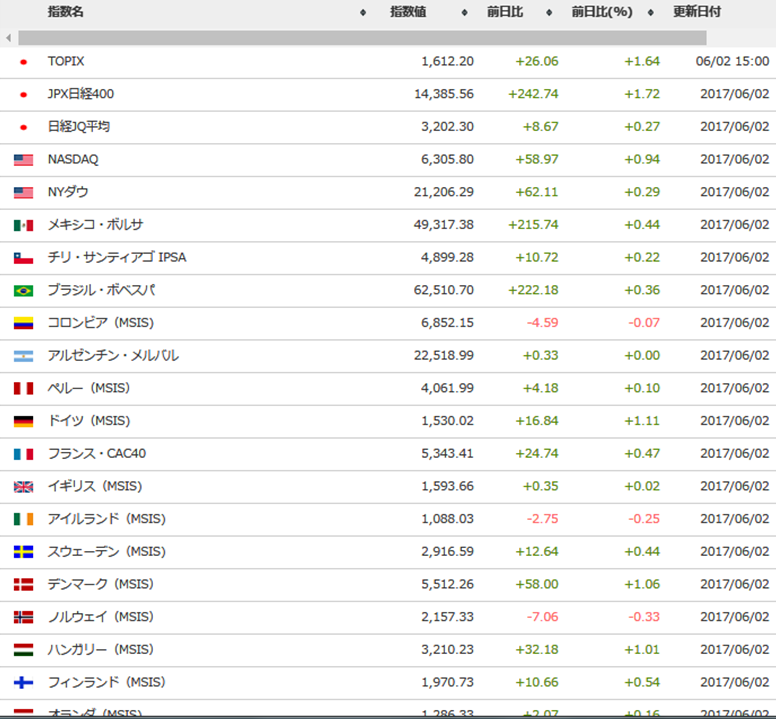
Task: Click the horizontal scrollbar left arrow
Action: 8,38
